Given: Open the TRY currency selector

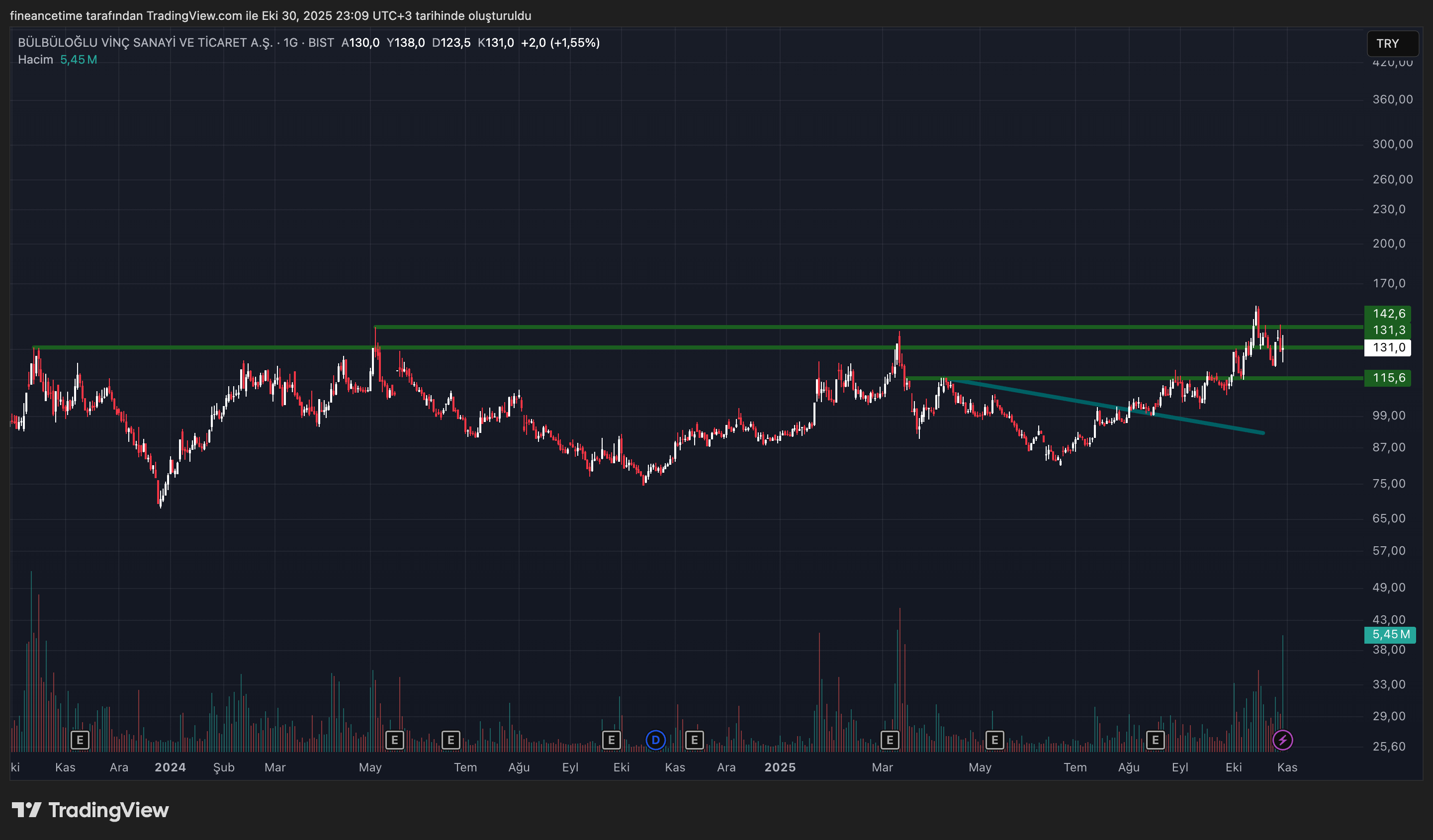Looking at the screenshot, I should click(x=1392, y=44).
